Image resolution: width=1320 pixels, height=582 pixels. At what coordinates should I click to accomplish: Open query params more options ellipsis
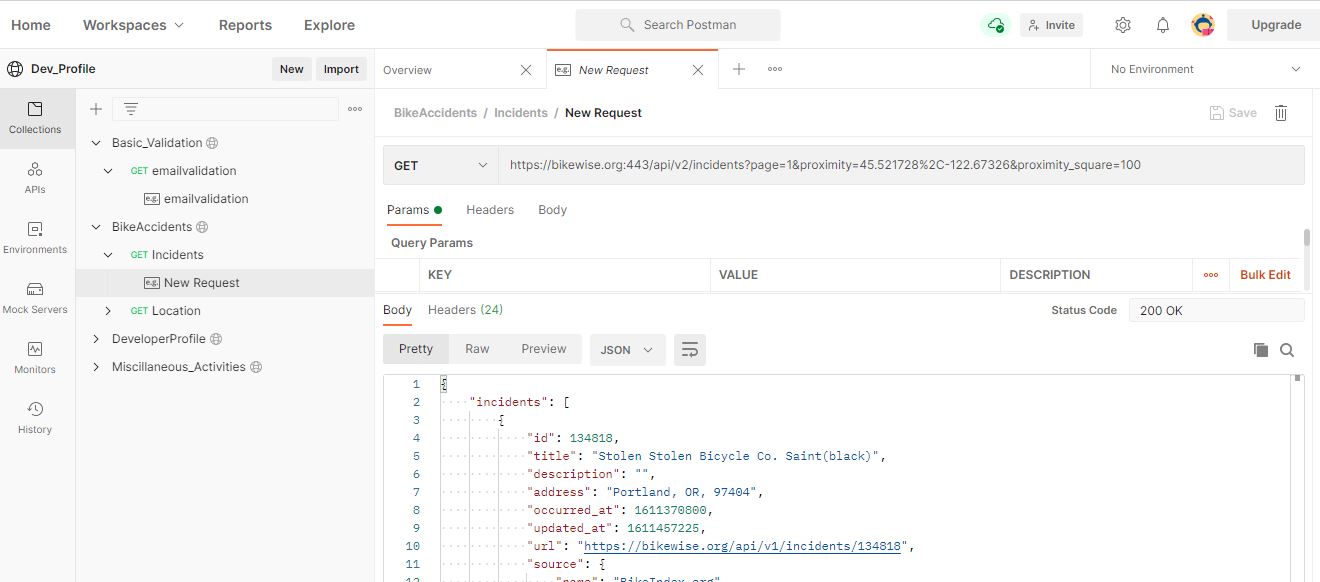click(1211, 275)
